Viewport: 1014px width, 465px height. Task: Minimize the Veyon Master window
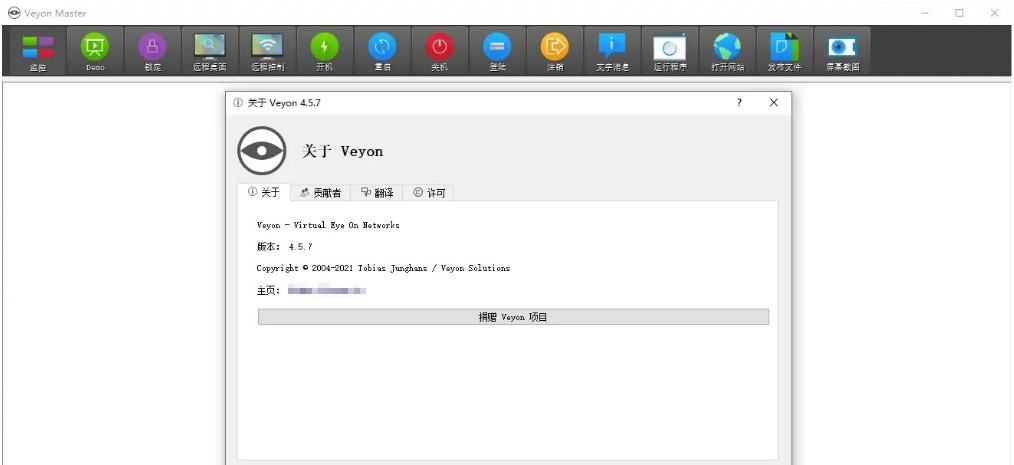[925, 13]
